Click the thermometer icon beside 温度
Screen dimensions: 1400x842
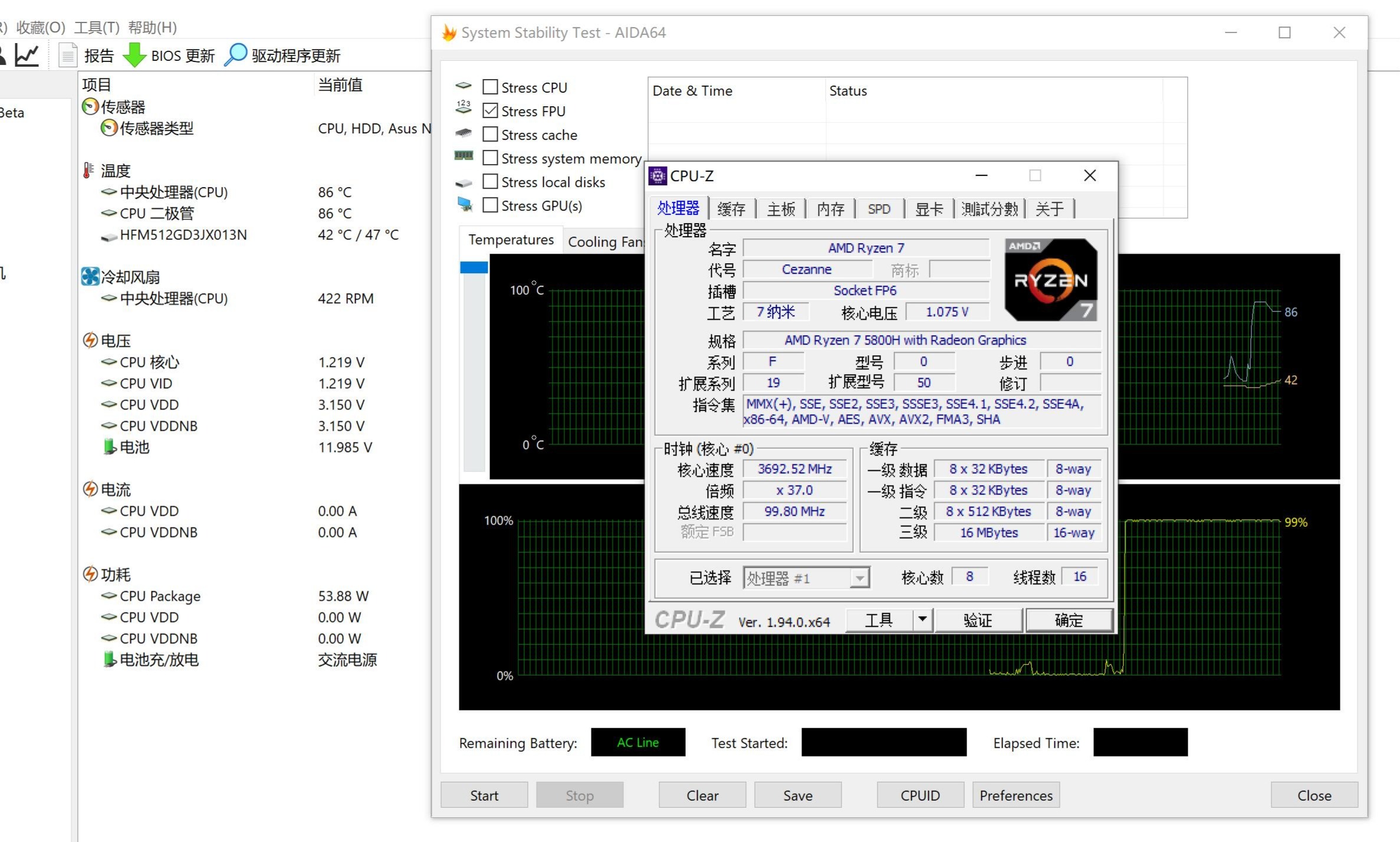(x=88, y=171)
